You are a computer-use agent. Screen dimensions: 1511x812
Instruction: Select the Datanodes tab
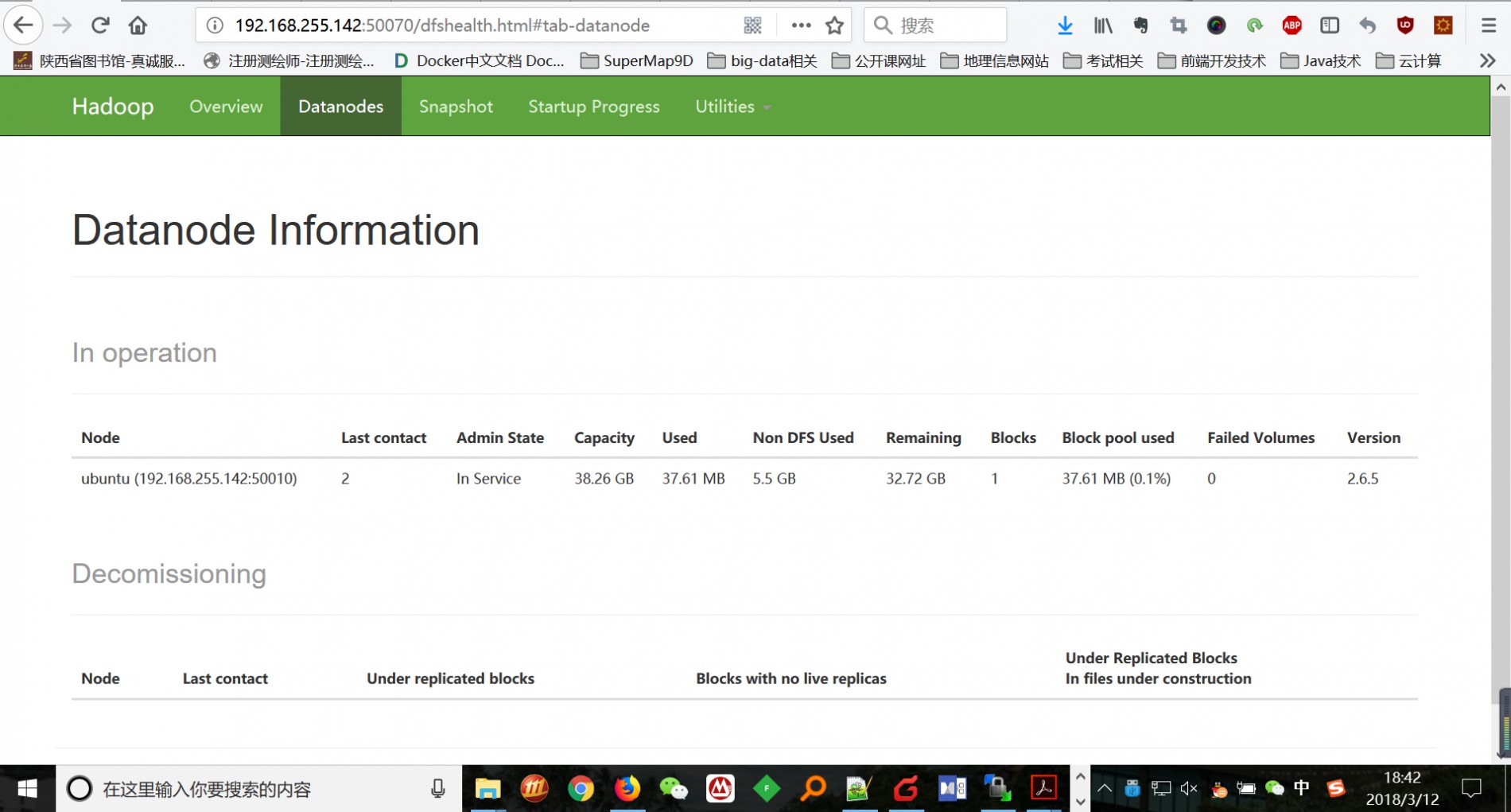pyautogui.click(x=340, y=107)
